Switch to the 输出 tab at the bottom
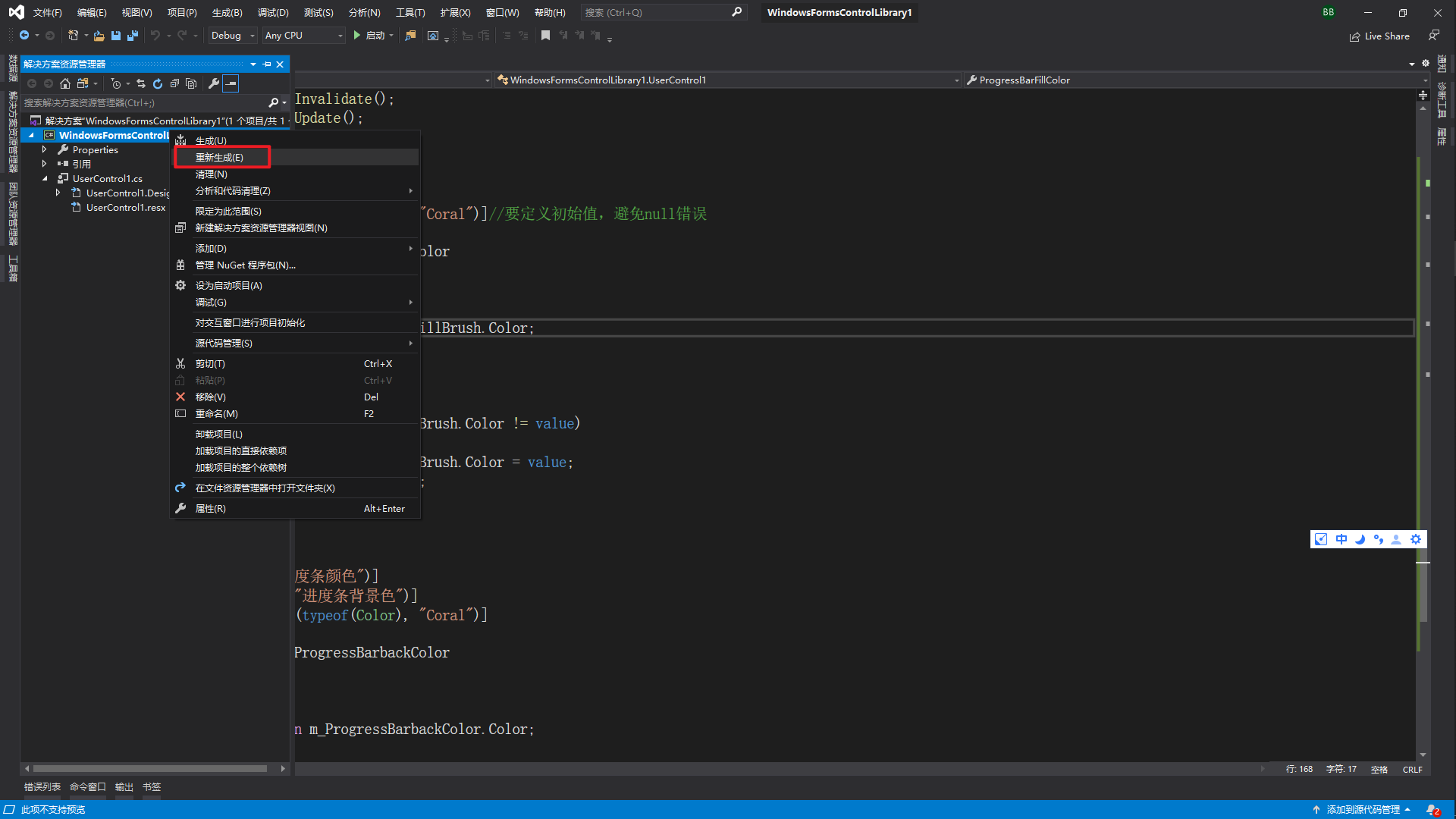This screenshot has height=819, width=1456. coord(124,786)
